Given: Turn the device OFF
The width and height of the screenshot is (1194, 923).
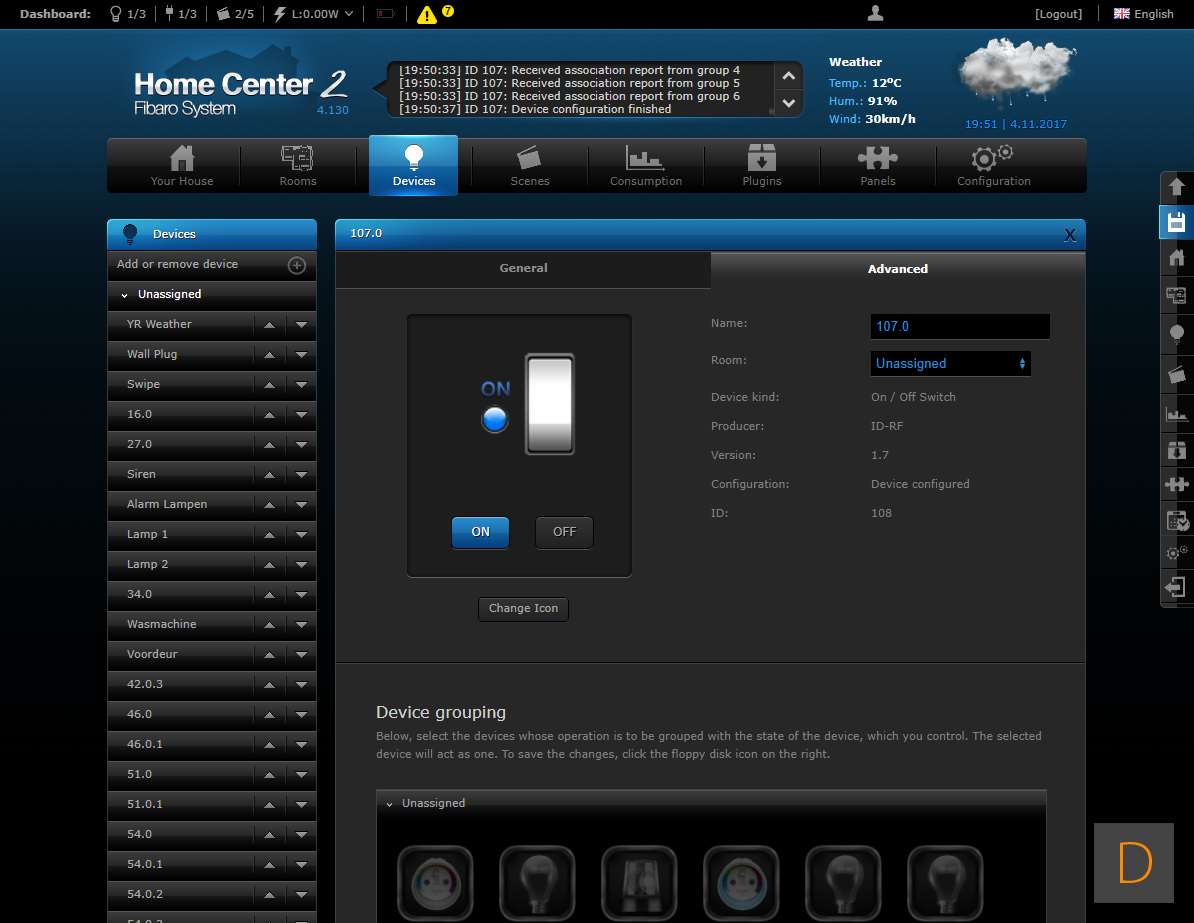Looking at the screenshot, I should 564,532.
